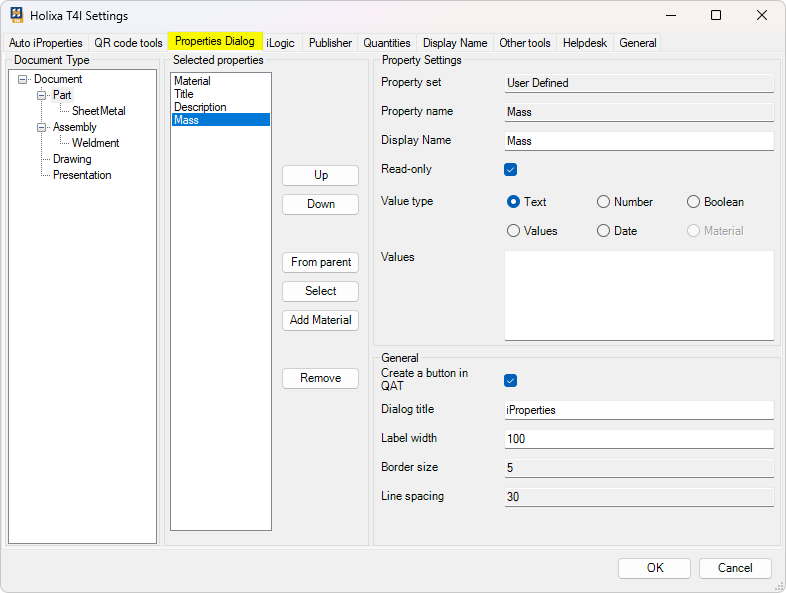This screenshot has height=593, width=786.
Task: Click the Holixa app icon in title bar
Action: tap(17, 15)
